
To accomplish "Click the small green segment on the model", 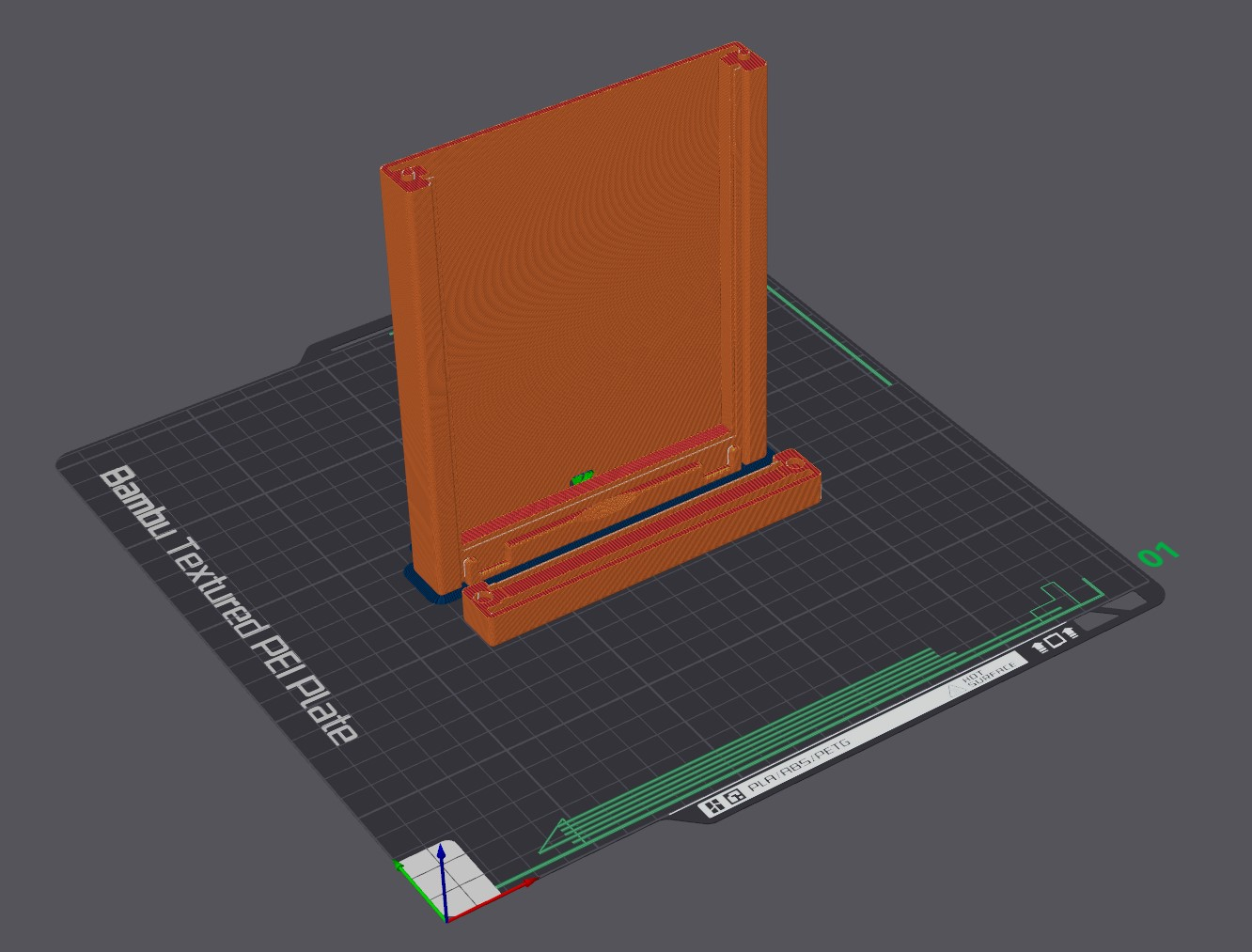I will coord(583,477).
